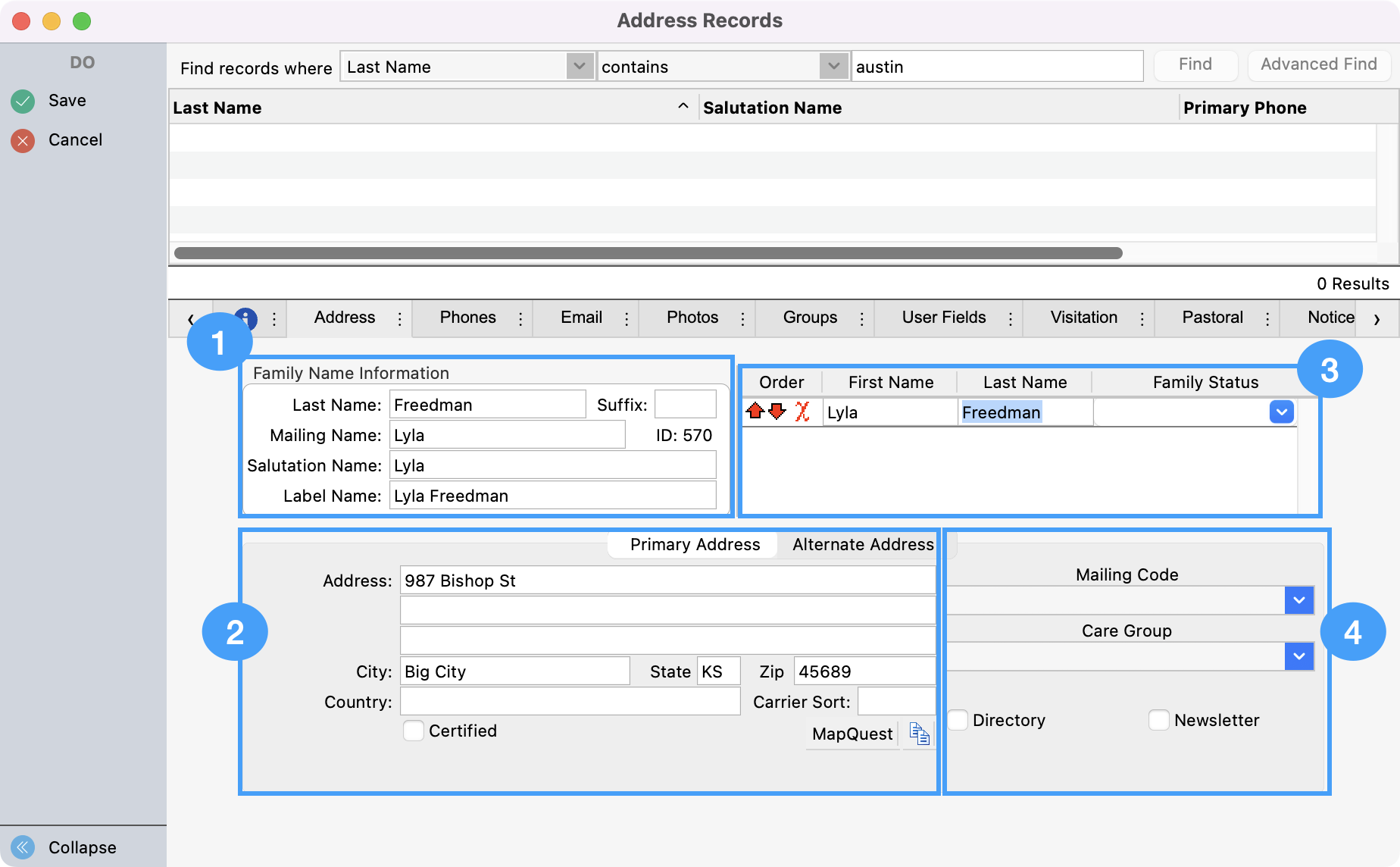The width and height of the screenshot is (1400, 867).
Task: Check the Newsletter checkbox
Action: pyautogui.click(x=1158, y=720)
